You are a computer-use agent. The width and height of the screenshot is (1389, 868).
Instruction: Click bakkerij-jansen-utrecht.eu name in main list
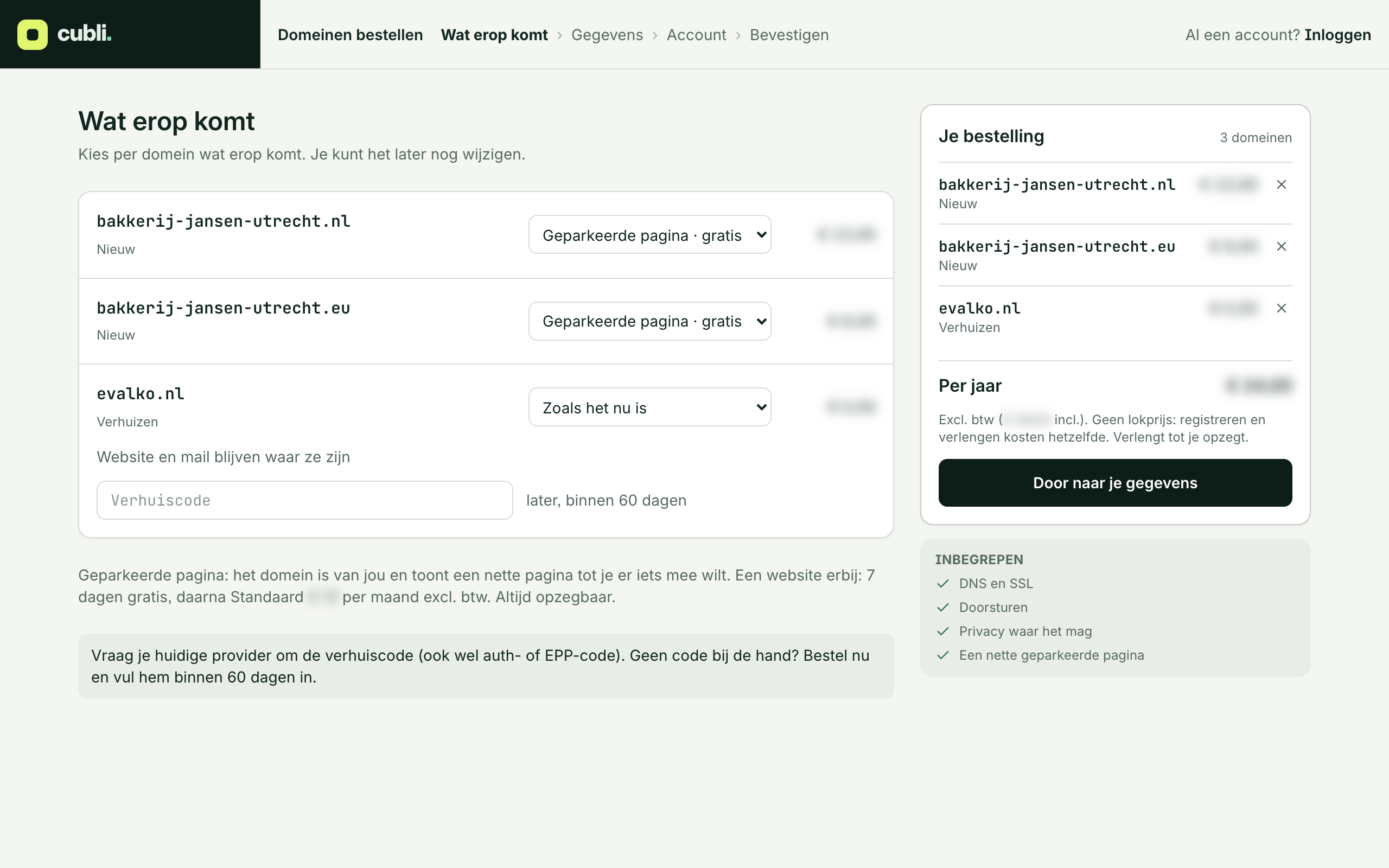coord(224,308)
